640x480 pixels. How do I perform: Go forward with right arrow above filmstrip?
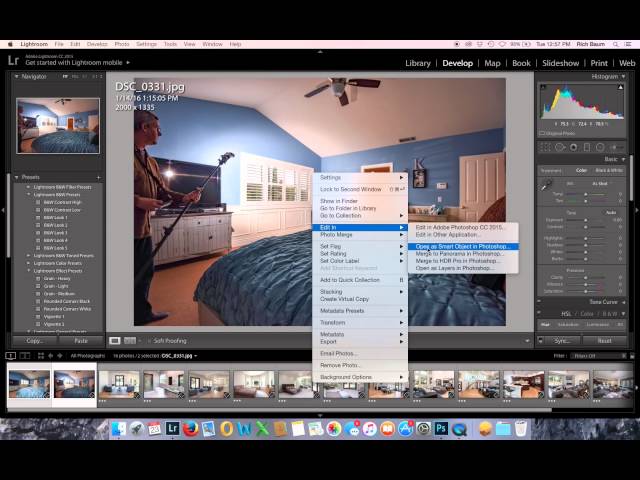tap(60, 356)
